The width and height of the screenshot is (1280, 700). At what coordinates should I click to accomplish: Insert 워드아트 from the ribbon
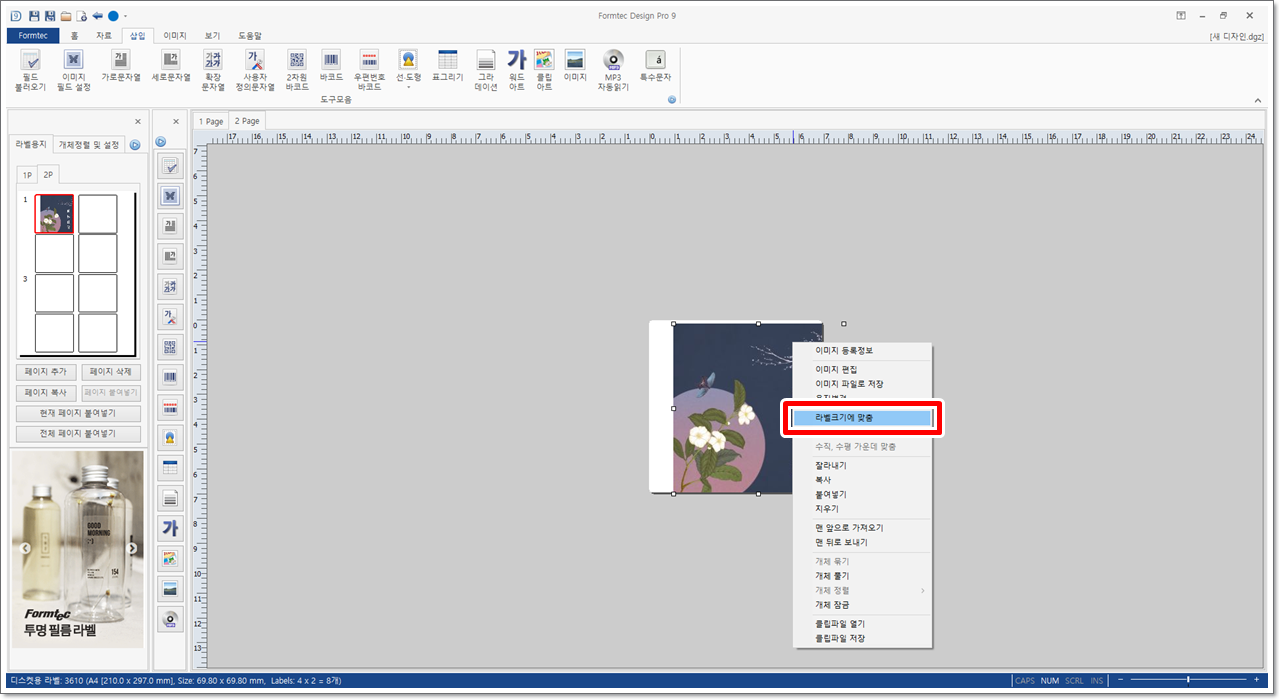tap(517, 70)
